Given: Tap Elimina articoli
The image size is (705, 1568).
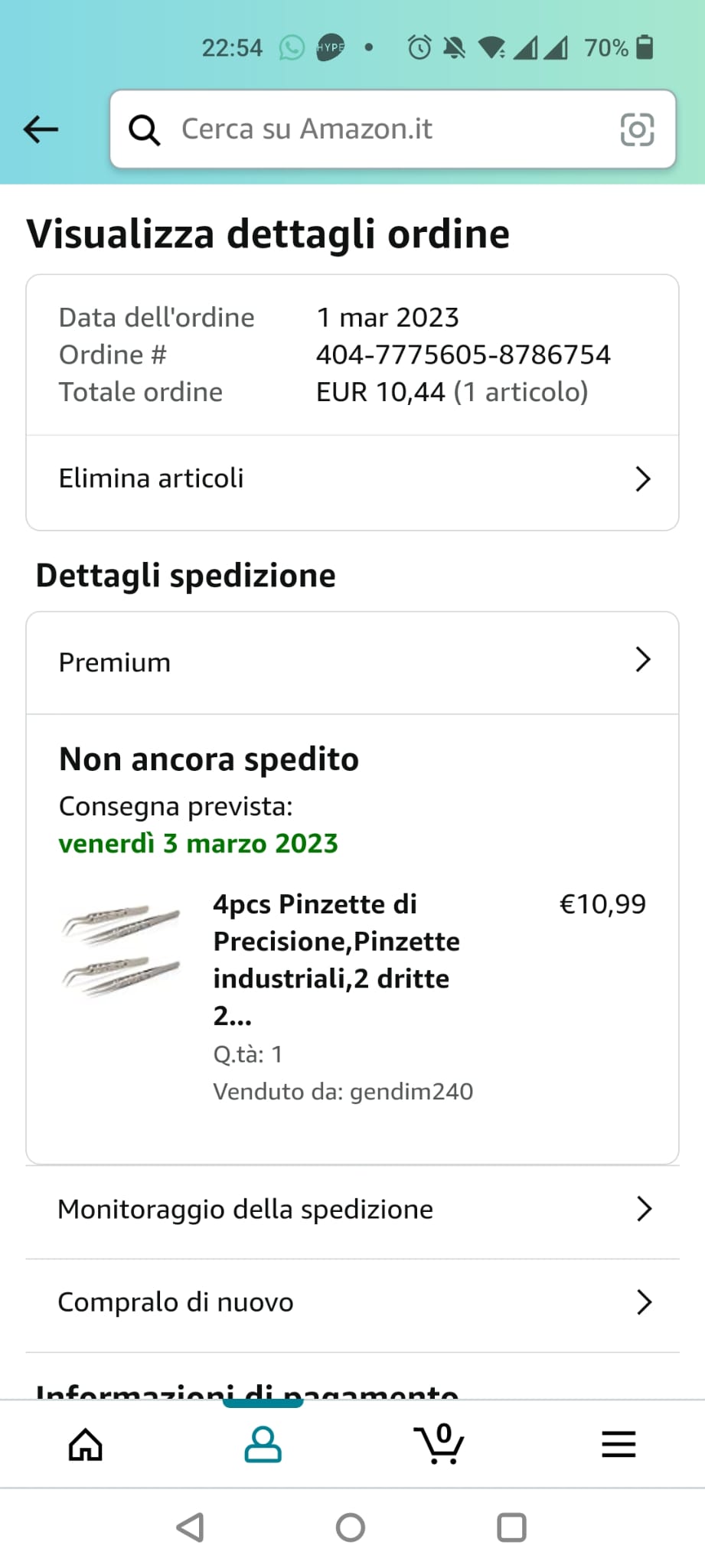Looking at the screenshot, I should pos(152,479).
